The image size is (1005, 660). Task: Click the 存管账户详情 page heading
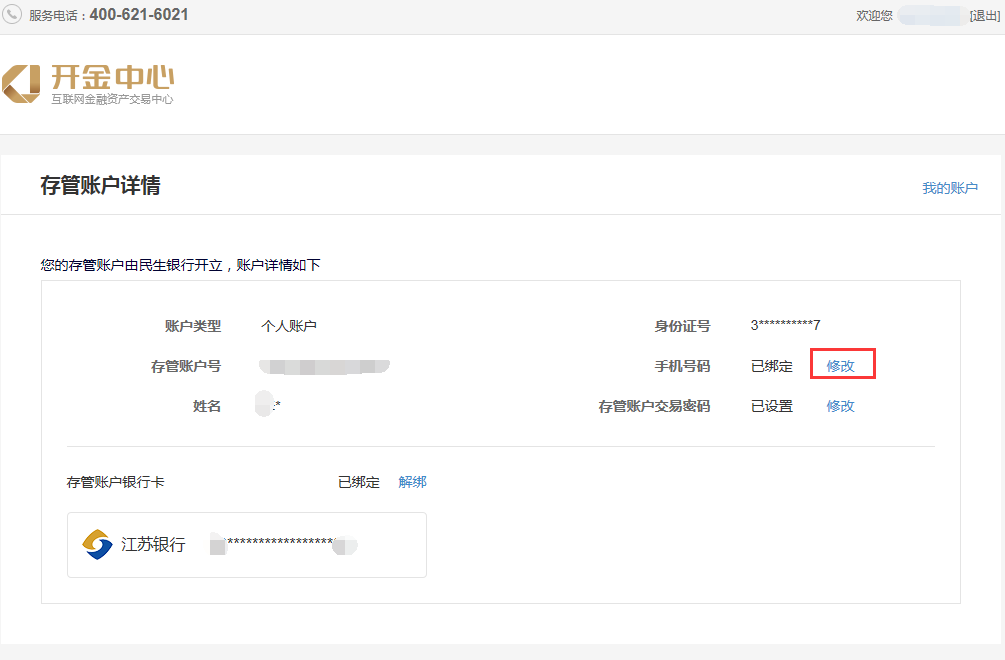click(x=100, y=186)
